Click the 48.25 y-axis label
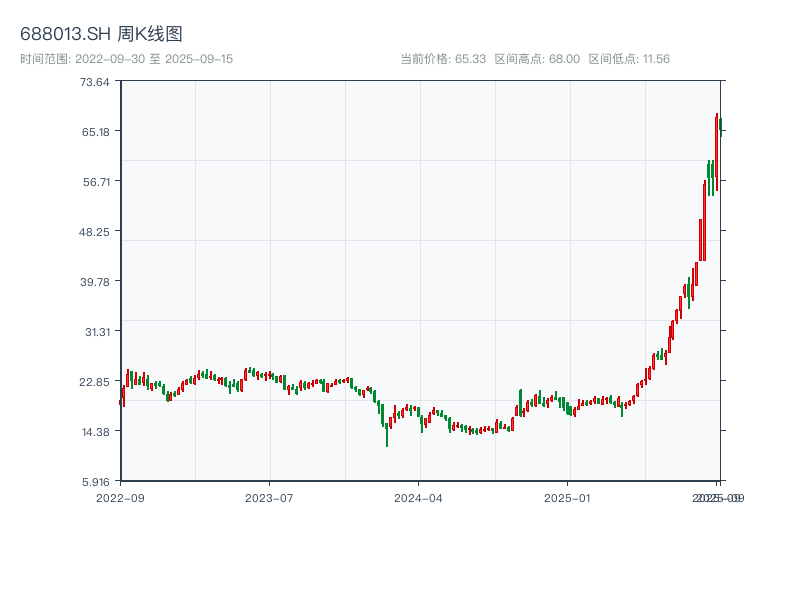The width and height of the screenshot is (800, 600). tap(94, 232)
